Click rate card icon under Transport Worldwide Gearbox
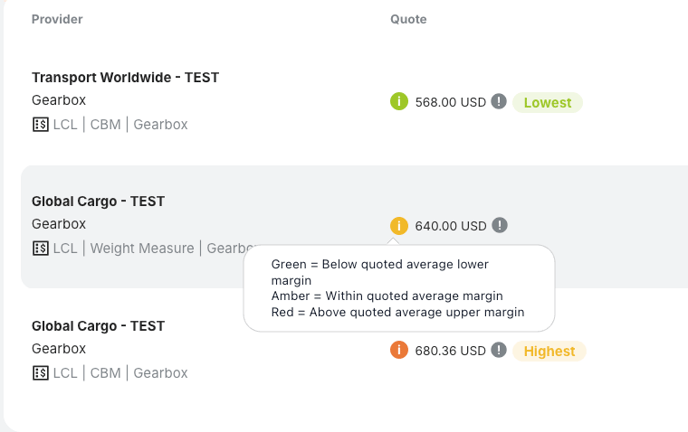688x432 pixels. pos(40,125)
